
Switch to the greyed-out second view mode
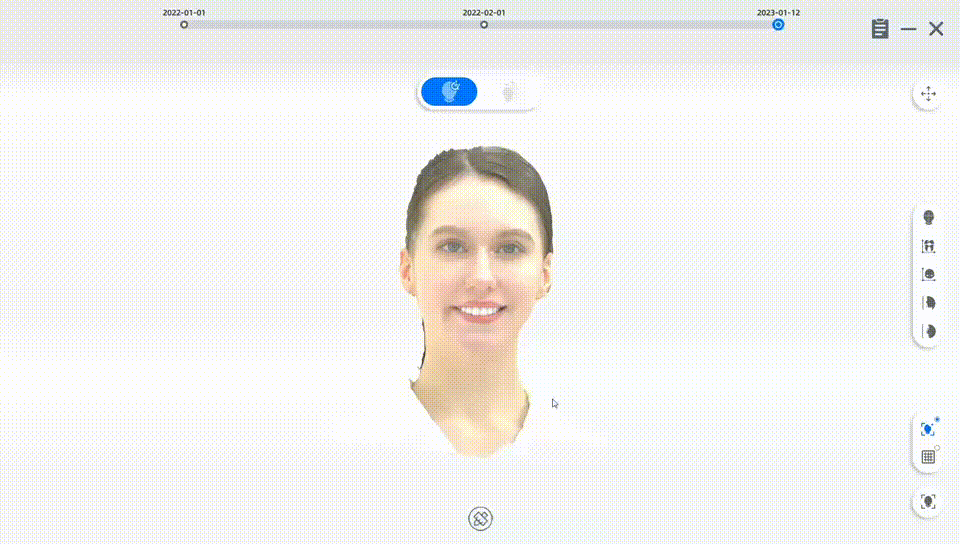pos(508,92)
